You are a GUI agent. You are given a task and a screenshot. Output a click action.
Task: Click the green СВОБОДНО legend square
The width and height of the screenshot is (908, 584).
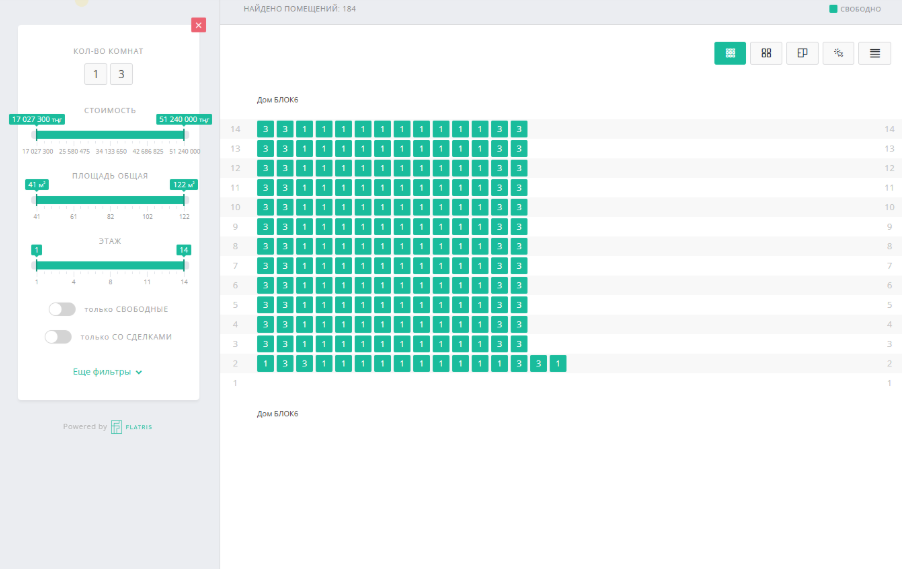pyautogui.click(x=832, y=9)
